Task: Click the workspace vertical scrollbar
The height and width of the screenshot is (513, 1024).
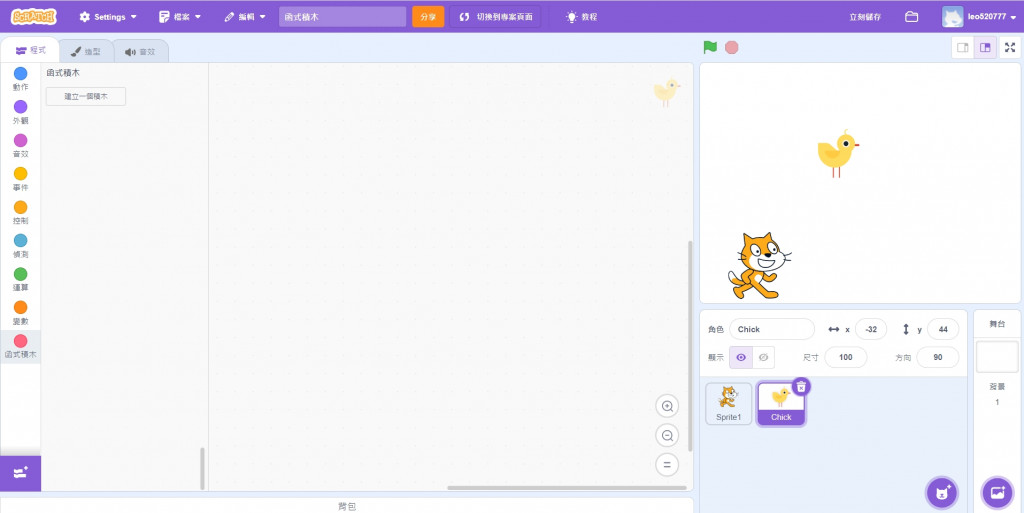Action: pos(690,346)
